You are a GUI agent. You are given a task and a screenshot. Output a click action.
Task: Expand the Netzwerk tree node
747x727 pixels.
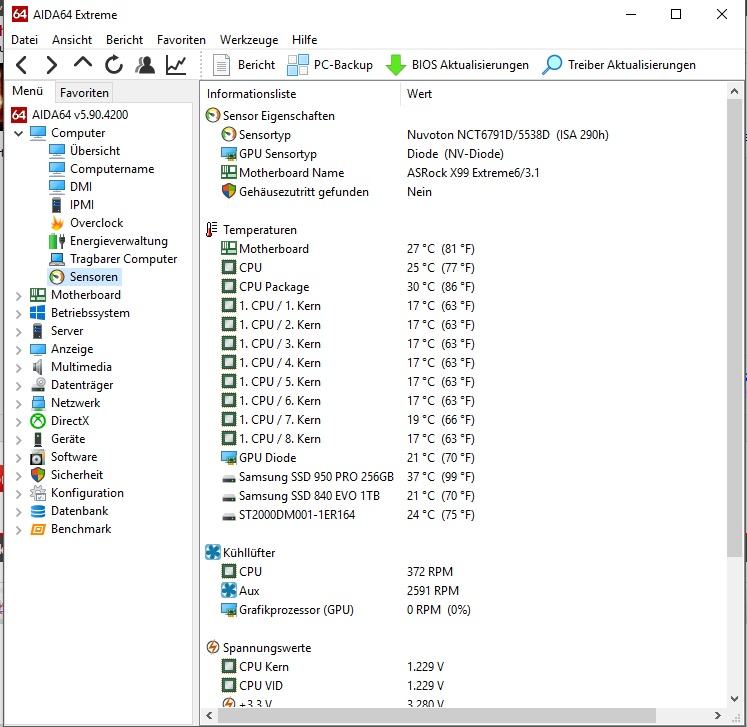(19, 404)
